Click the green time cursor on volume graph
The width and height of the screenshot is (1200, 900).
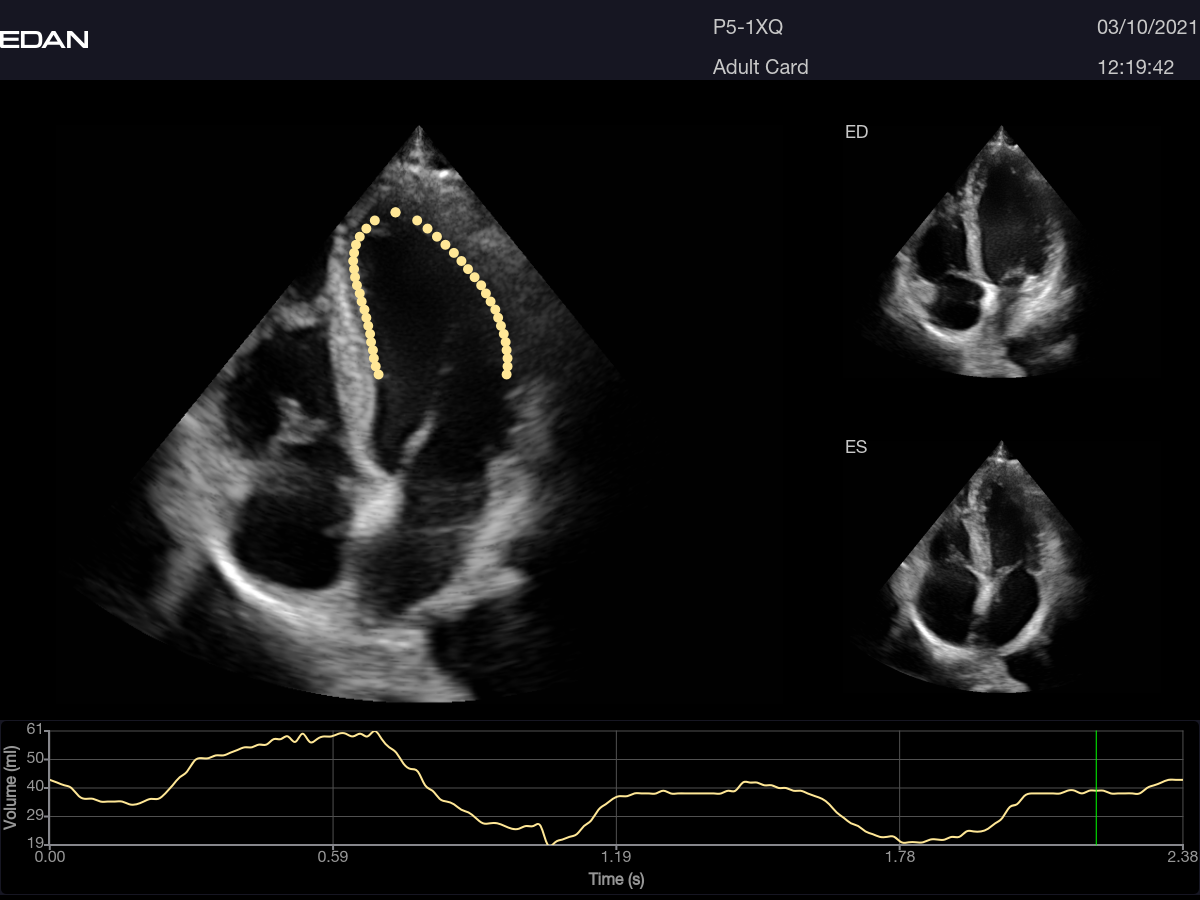(x=1096, y=787)
